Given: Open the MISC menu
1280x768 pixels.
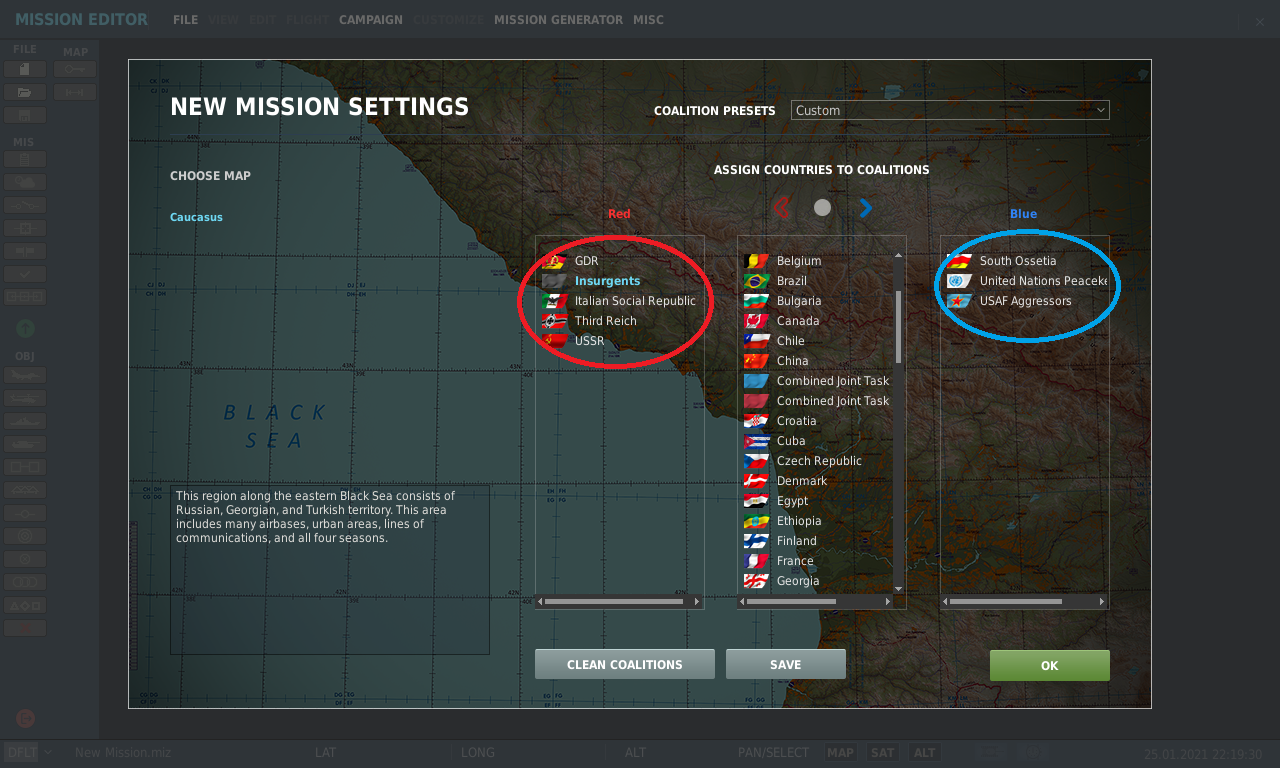Looking at the screenshot, I should tap(648, 20).
